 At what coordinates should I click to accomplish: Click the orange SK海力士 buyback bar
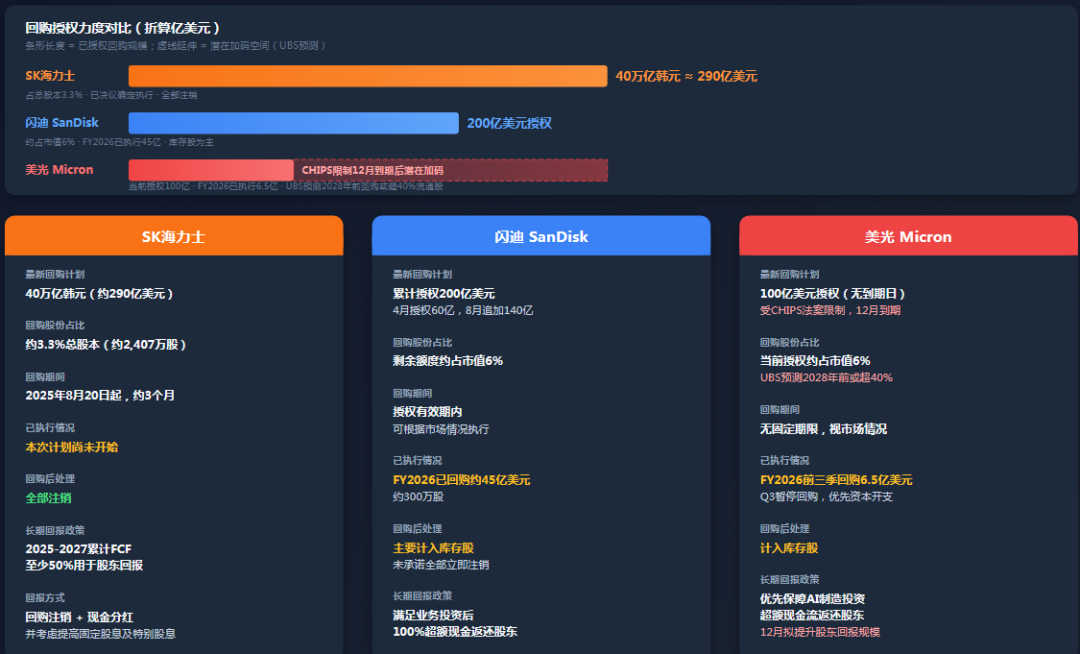tap(368, 76)
